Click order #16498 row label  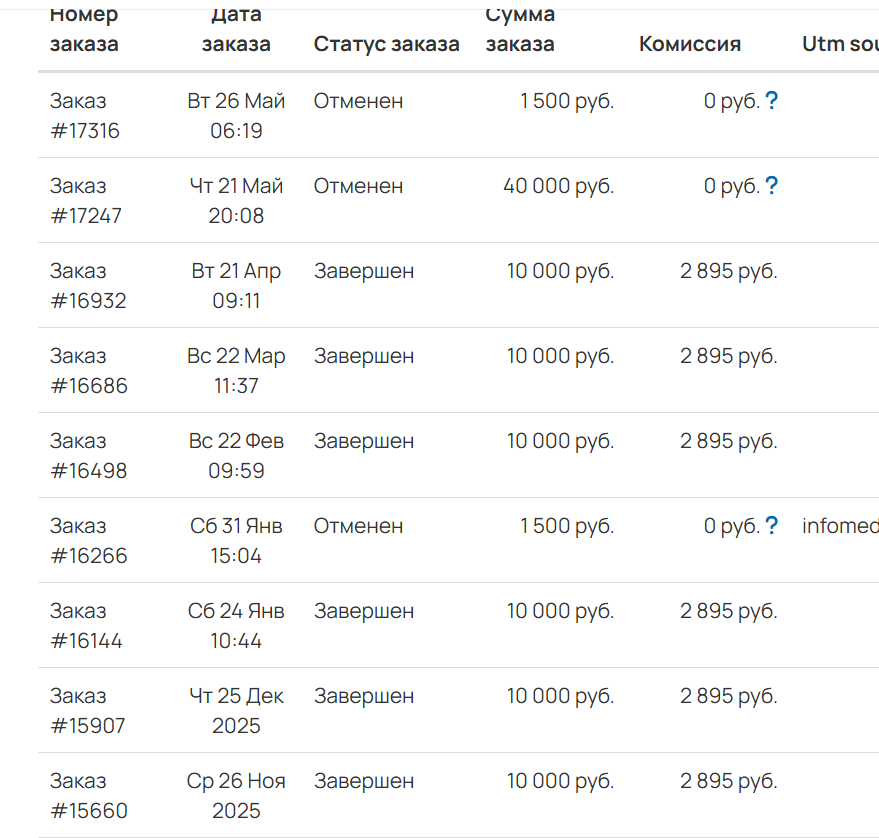click(x=89, y=456)
